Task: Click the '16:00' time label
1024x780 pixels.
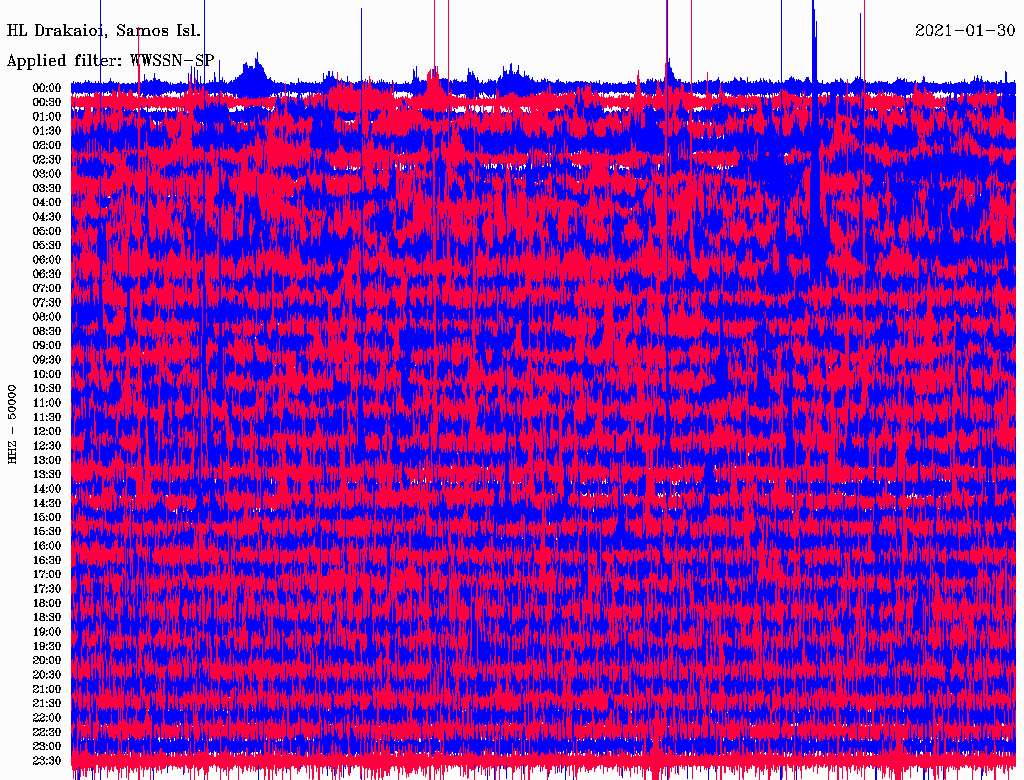Action: point(47,546)
